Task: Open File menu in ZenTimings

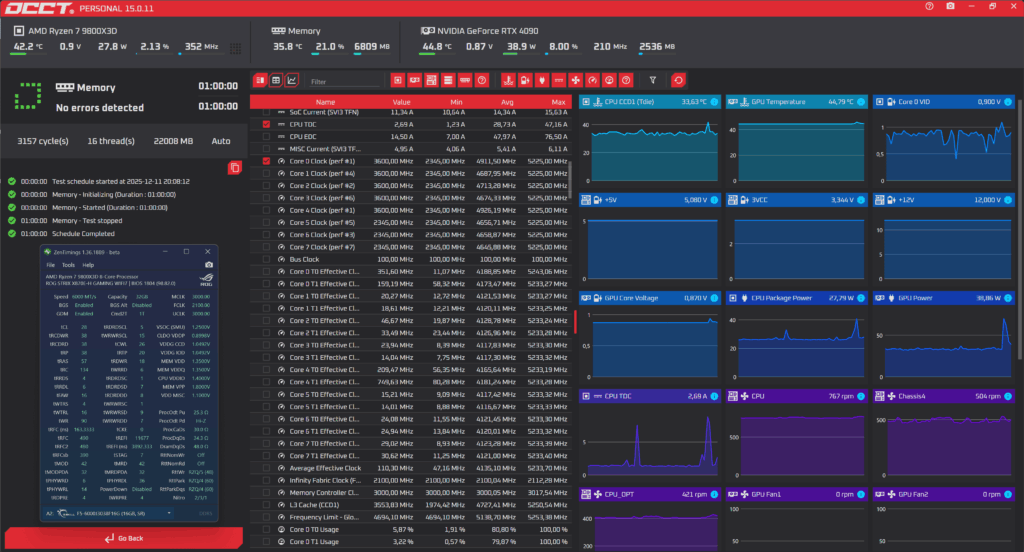Action: point(50,265)
